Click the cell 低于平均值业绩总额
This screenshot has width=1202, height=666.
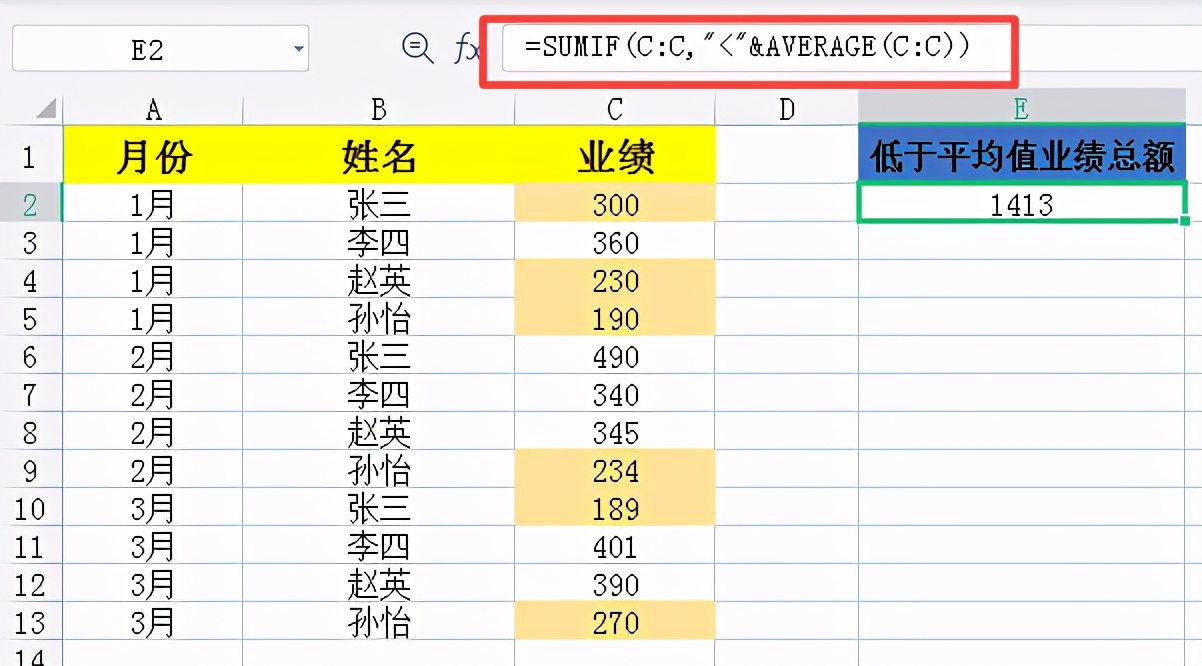point(1022,155)
